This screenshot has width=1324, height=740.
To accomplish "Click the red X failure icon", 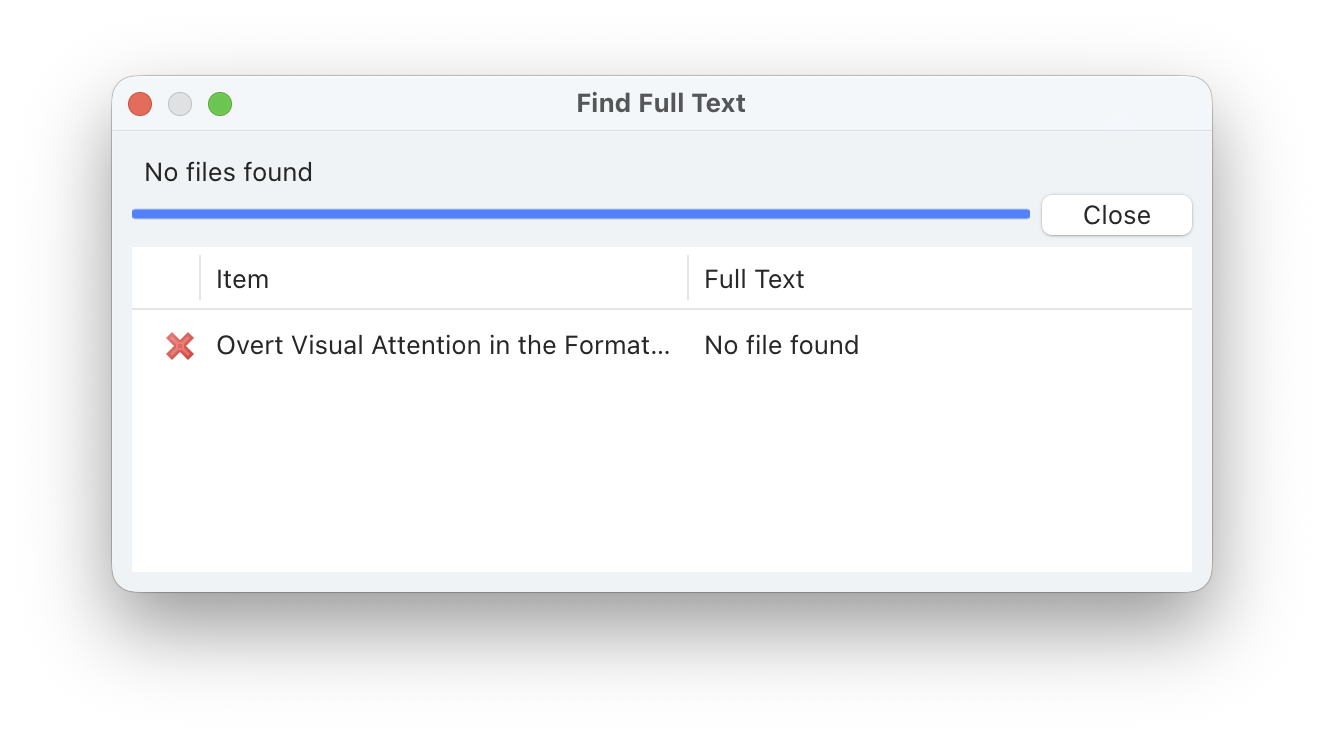I will 180,346.
